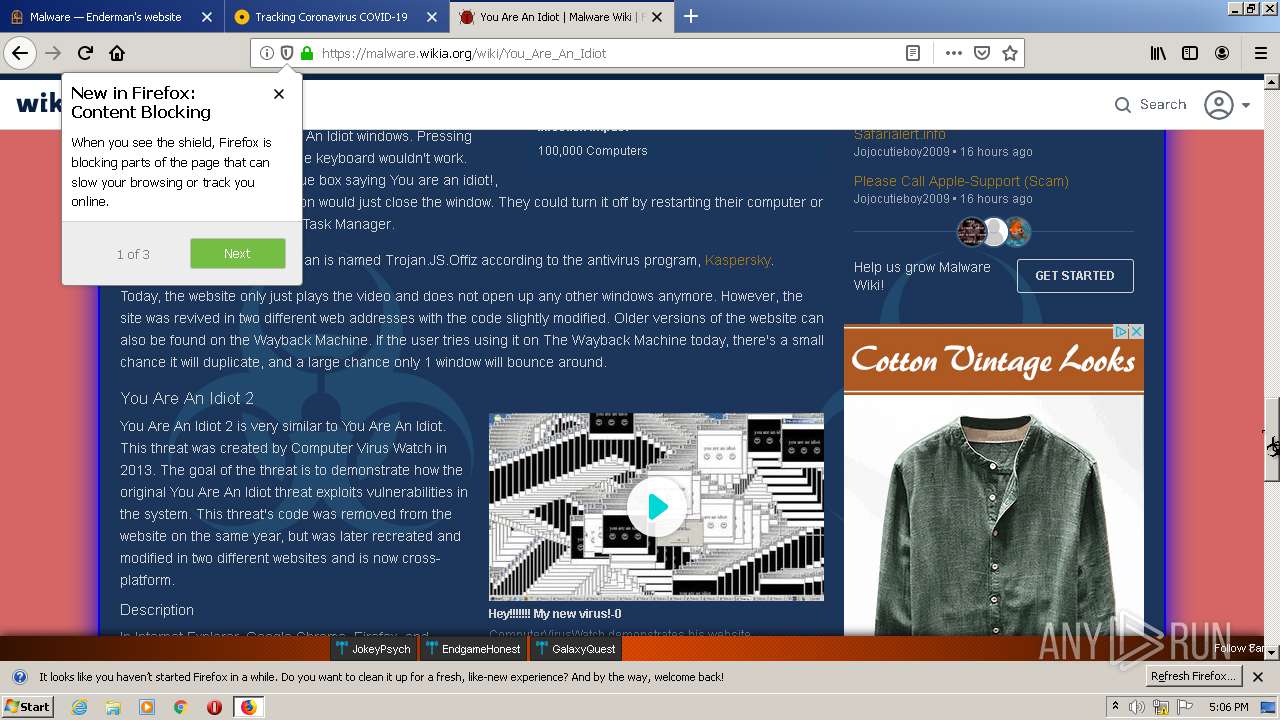Screen dimensions: 1280x720
Task: Click the first contributor avatar
Action: pos(972,232)
